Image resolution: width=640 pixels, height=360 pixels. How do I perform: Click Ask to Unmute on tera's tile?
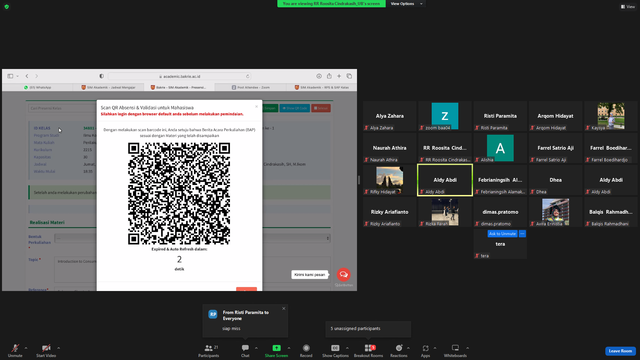pyautogui.click(x=502, y=234)
